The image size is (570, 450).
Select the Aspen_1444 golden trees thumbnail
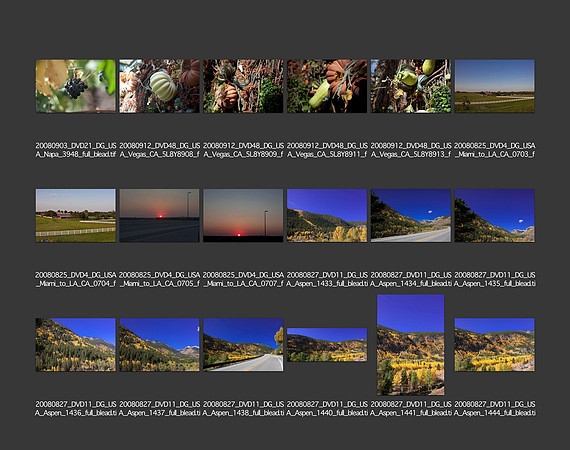click(x=494, y=345)
